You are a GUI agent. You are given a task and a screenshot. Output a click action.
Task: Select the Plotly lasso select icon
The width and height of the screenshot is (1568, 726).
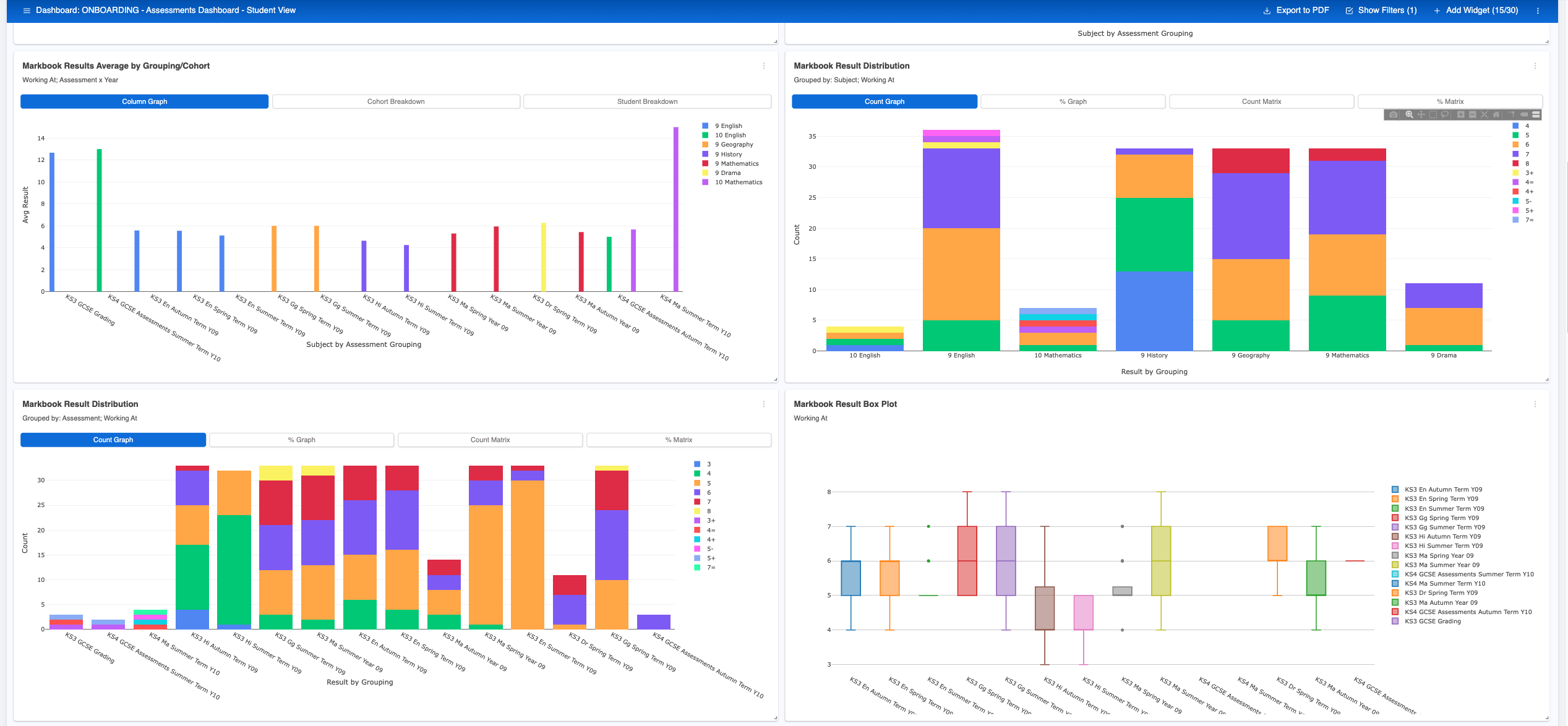1445,114
